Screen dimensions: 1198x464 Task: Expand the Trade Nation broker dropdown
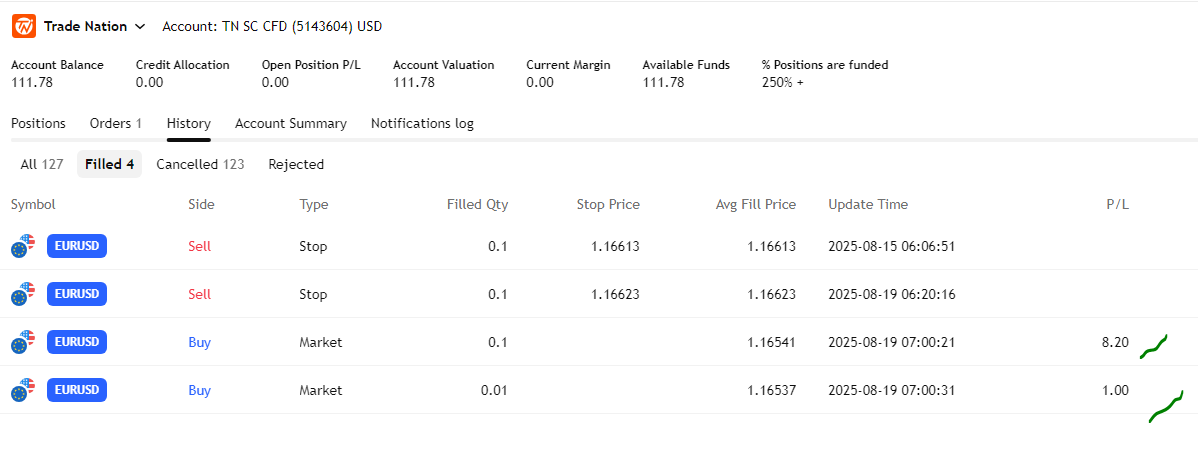pyautogui.click(x=139, y=26)
